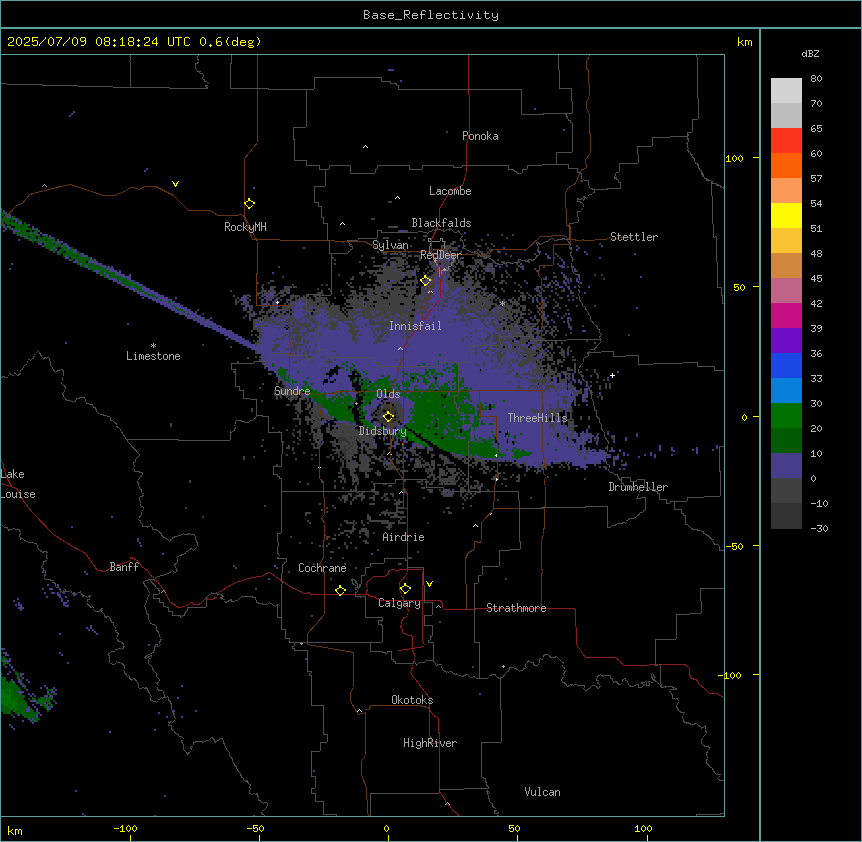Select the Calgary label

[399, 603]
